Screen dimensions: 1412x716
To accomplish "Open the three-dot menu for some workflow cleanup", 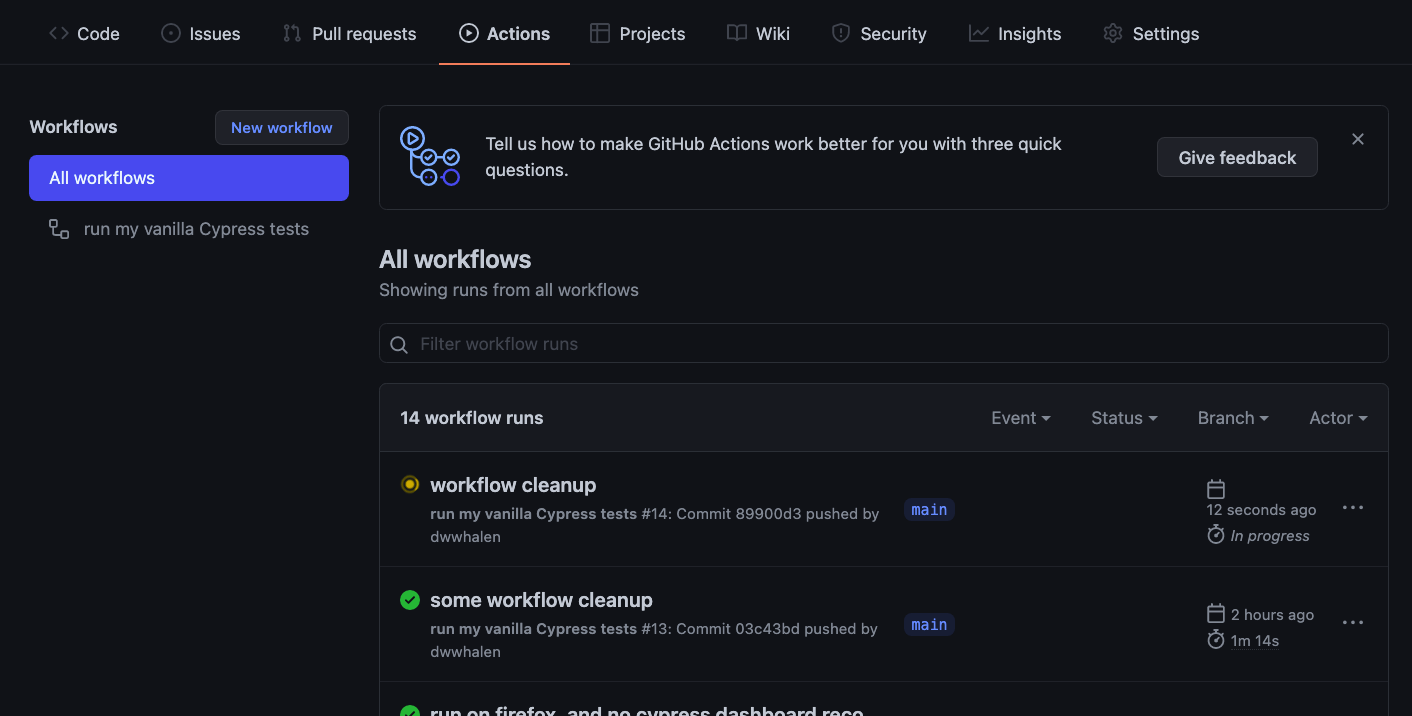I will [x=1353, y=623].
